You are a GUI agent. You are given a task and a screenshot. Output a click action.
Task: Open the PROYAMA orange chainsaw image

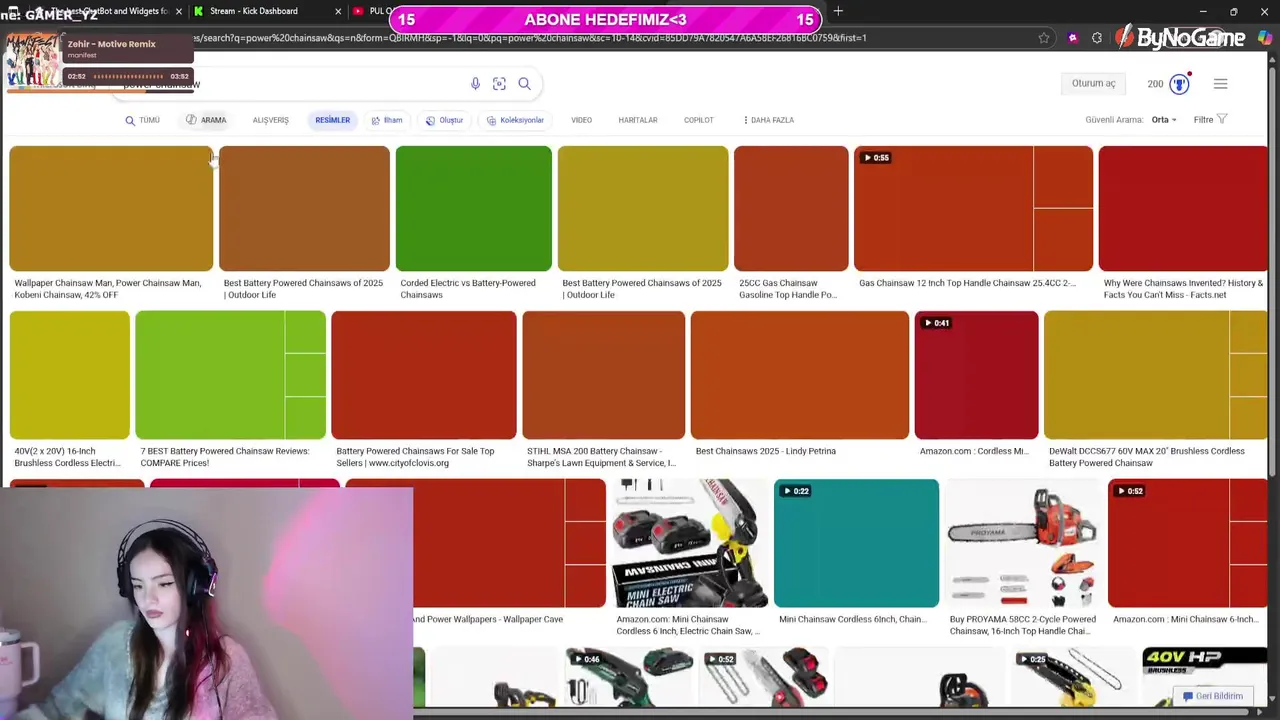[1023, 543]
